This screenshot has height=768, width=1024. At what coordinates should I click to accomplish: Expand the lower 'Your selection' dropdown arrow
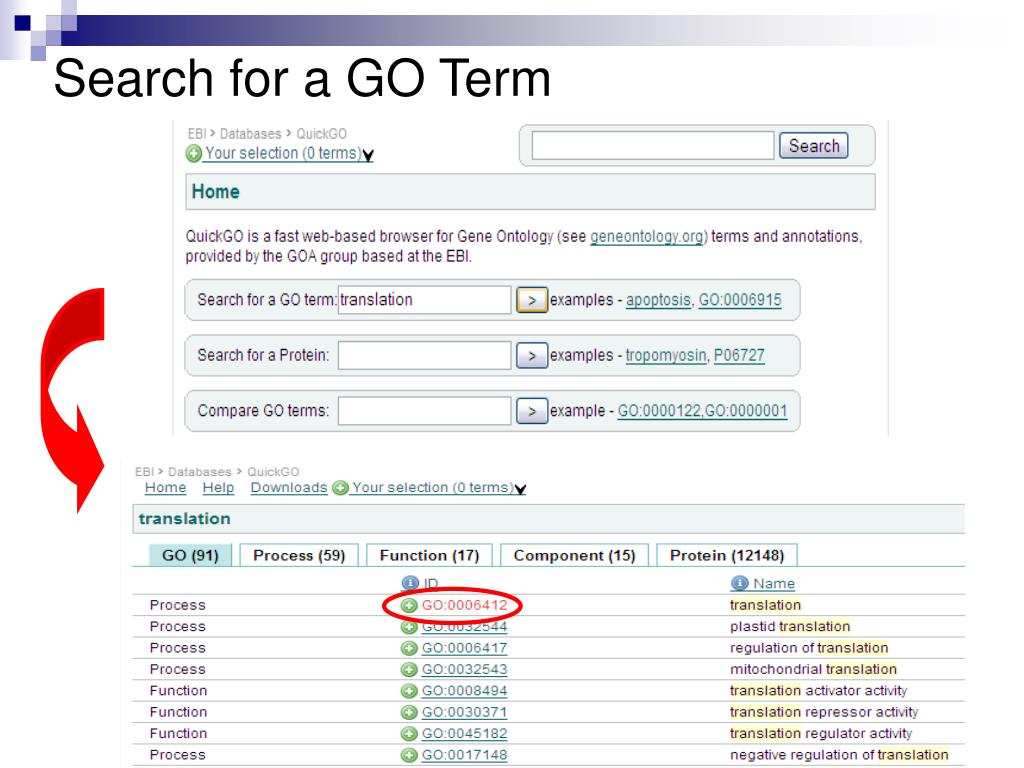coord(520,489)
